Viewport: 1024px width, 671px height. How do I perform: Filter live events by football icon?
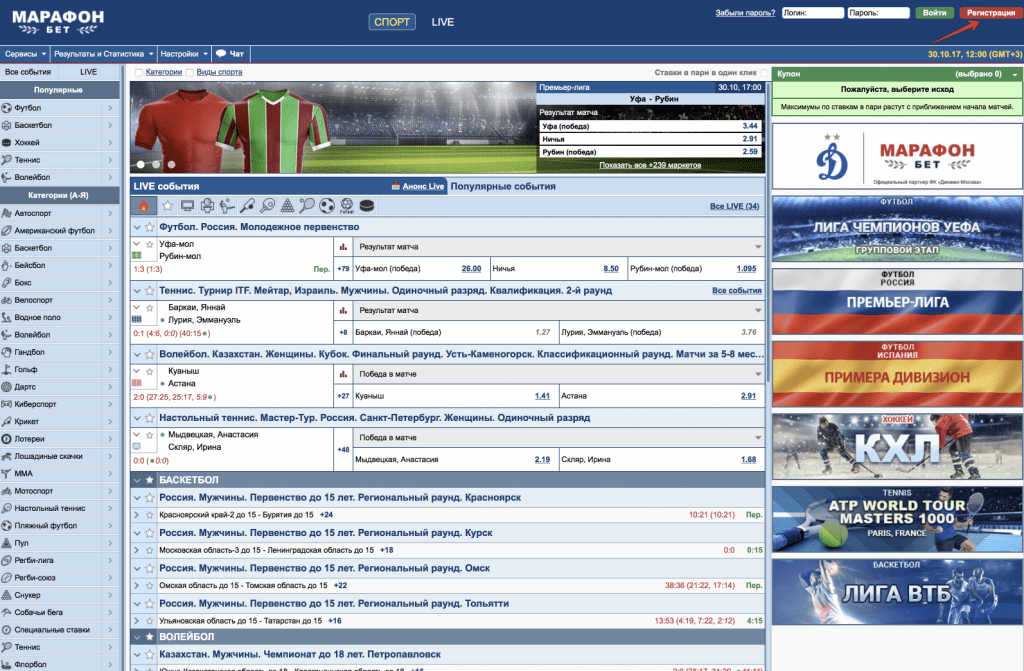click(326, 205)
